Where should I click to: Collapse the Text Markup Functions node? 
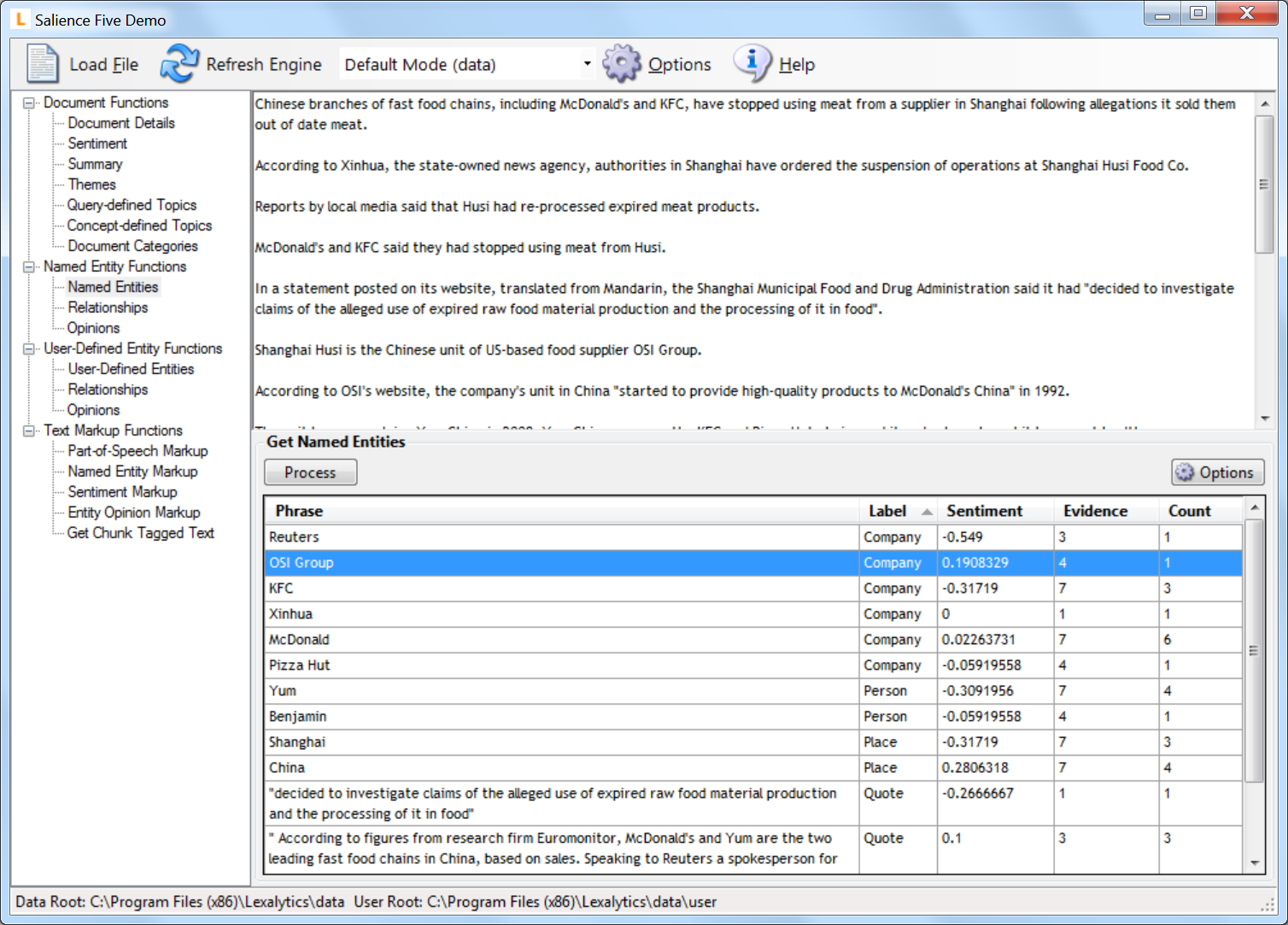[x=29, y=430]
